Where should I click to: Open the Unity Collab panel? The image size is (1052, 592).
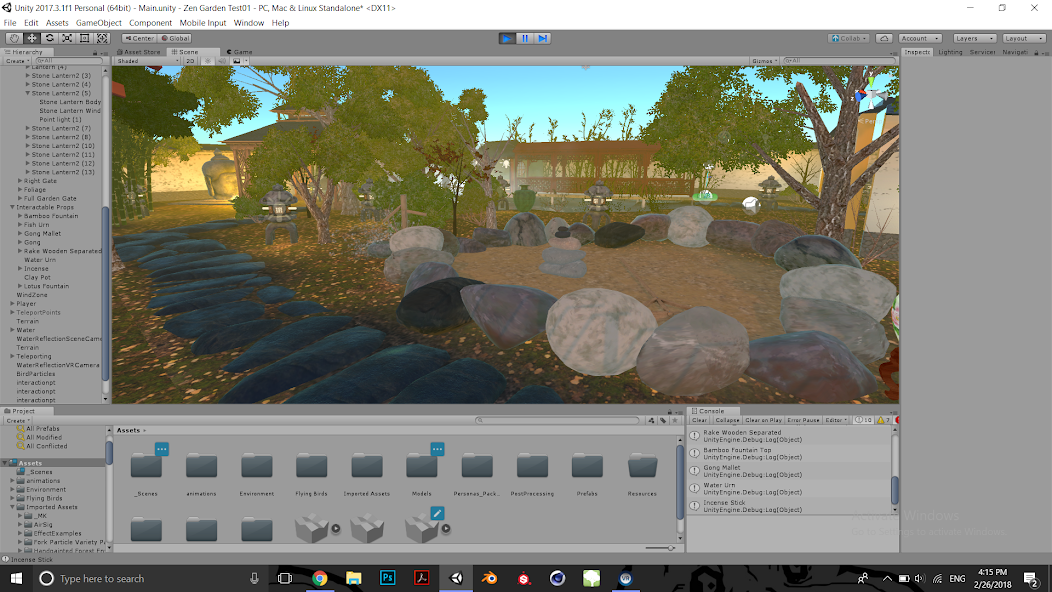pyautogui.click(x=849, y=37)
